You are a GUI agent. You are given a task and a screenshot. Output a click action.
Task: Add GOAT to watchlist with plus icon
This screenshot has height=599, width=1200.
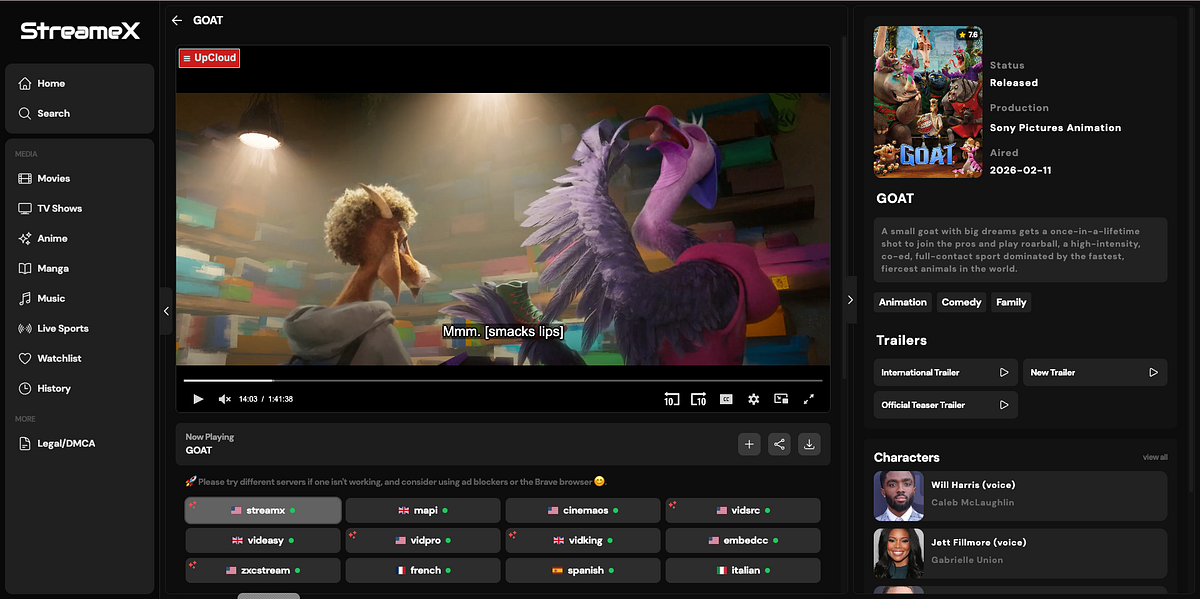point(749,444)
